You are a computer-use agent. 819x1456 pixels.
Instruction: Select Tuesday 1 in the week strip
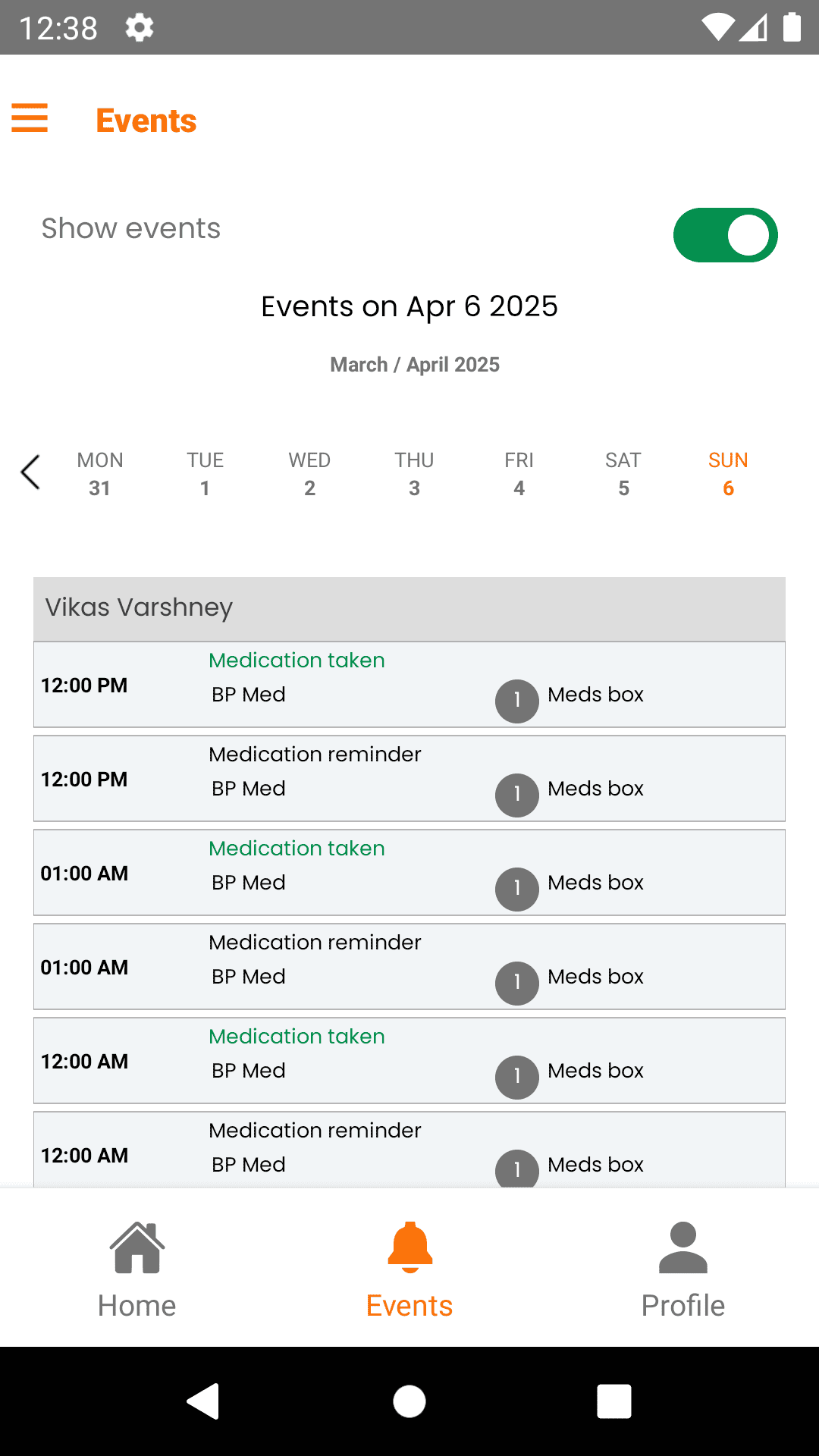(x=205, y=474)
